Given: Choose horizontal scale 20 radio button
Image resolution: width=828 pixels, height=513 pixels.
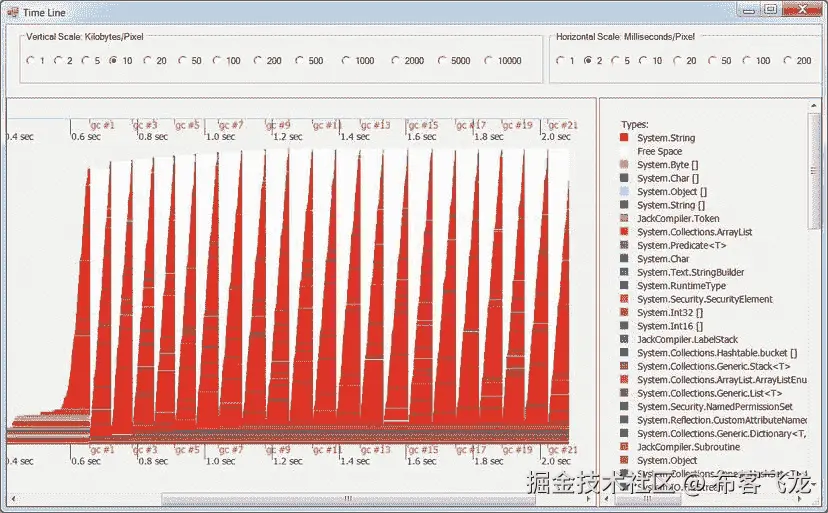Looking at the screenshot, I should (677, 60).
